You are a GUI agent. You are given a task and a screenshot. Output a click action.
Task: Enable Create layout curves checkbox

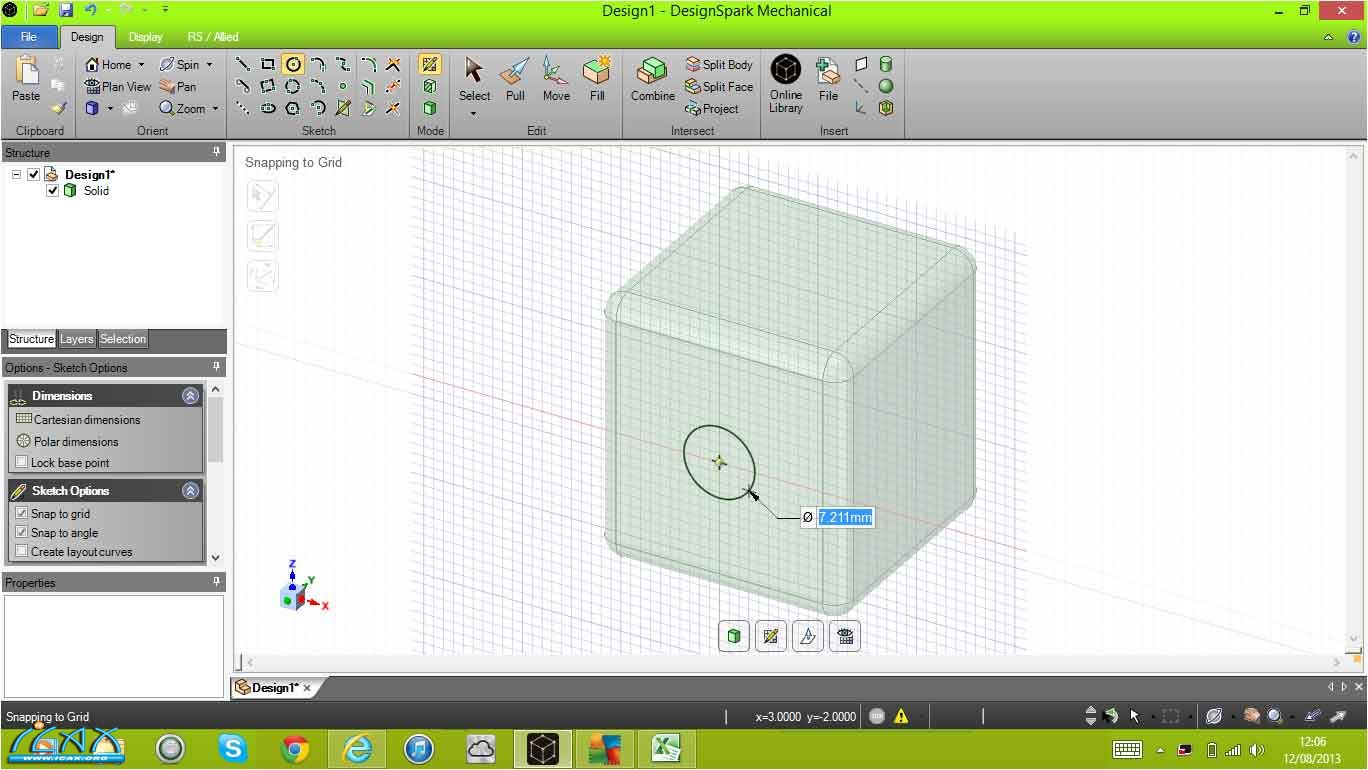22,551
